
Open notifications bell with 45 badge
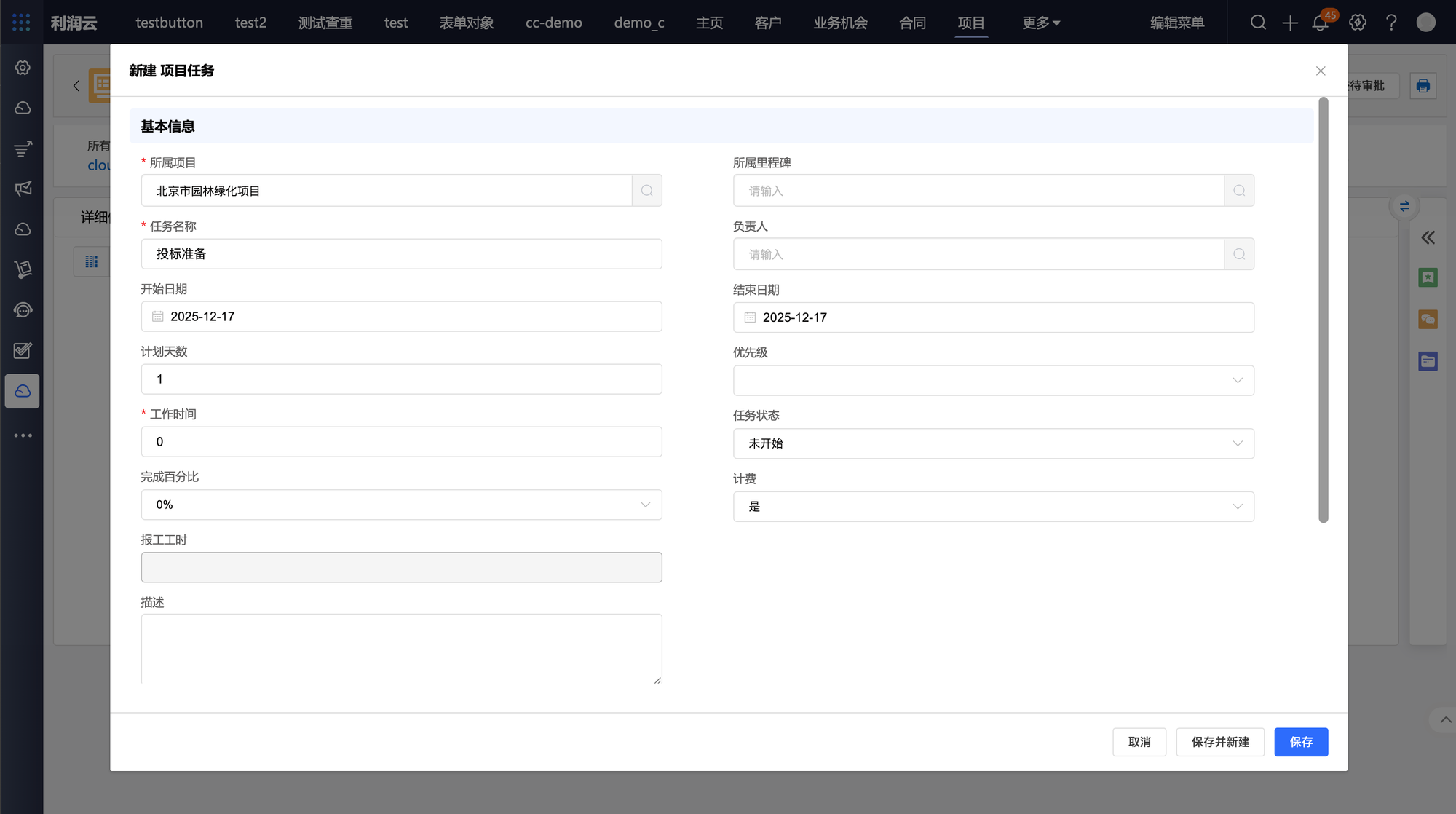pos(1321,23)
